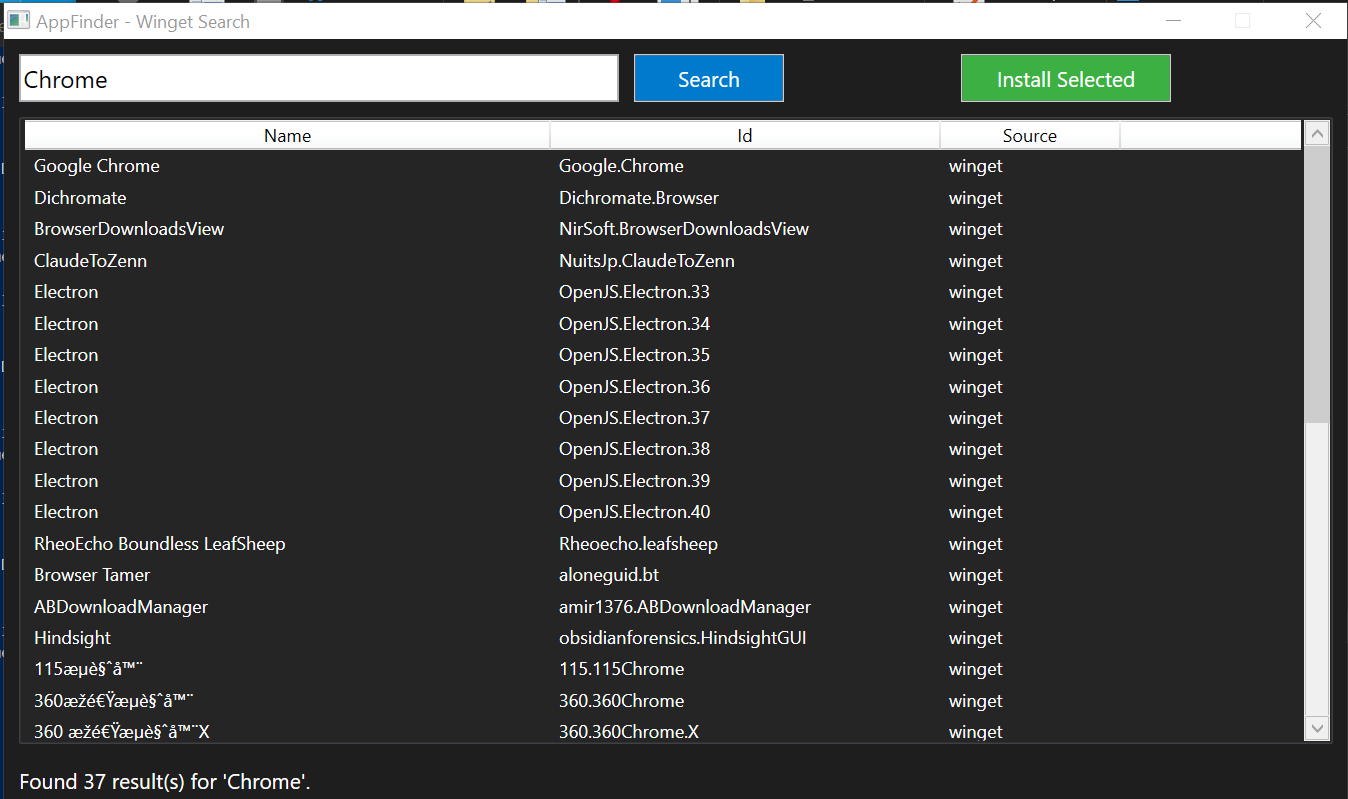Select the Google Chrome row
The image size is (1348, 799).
click(97, 166)
